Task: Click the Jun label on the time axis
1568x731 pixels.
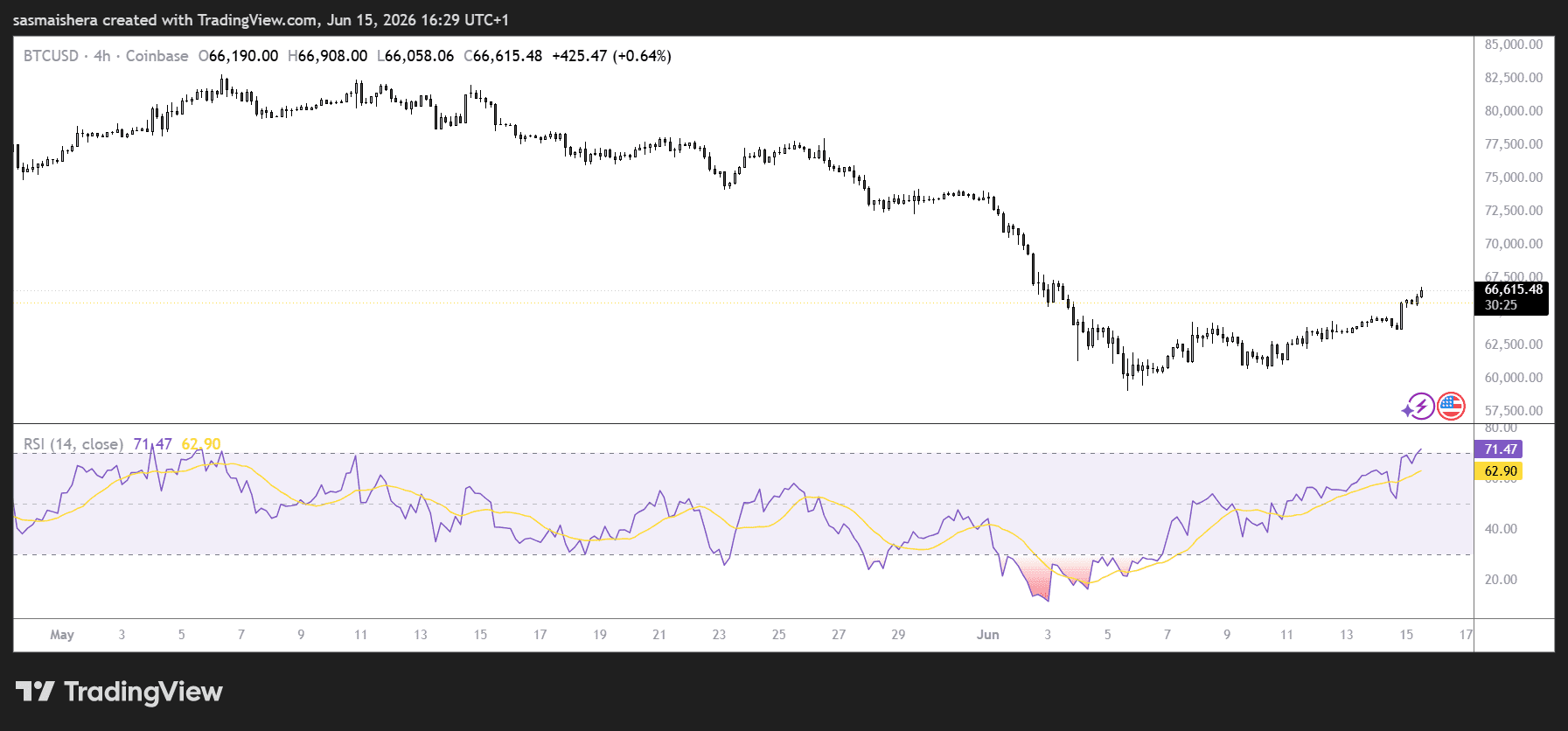Action: (988, 635)
